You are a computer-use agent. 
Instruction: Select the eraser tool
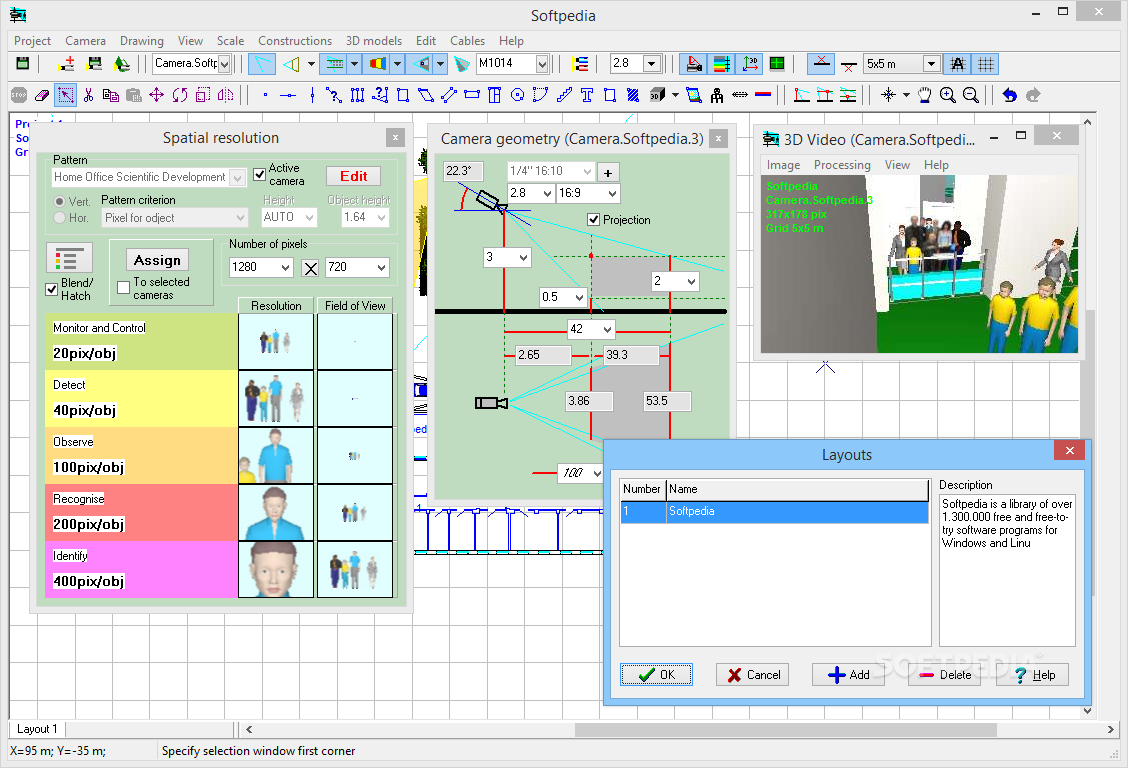(42, 95)
